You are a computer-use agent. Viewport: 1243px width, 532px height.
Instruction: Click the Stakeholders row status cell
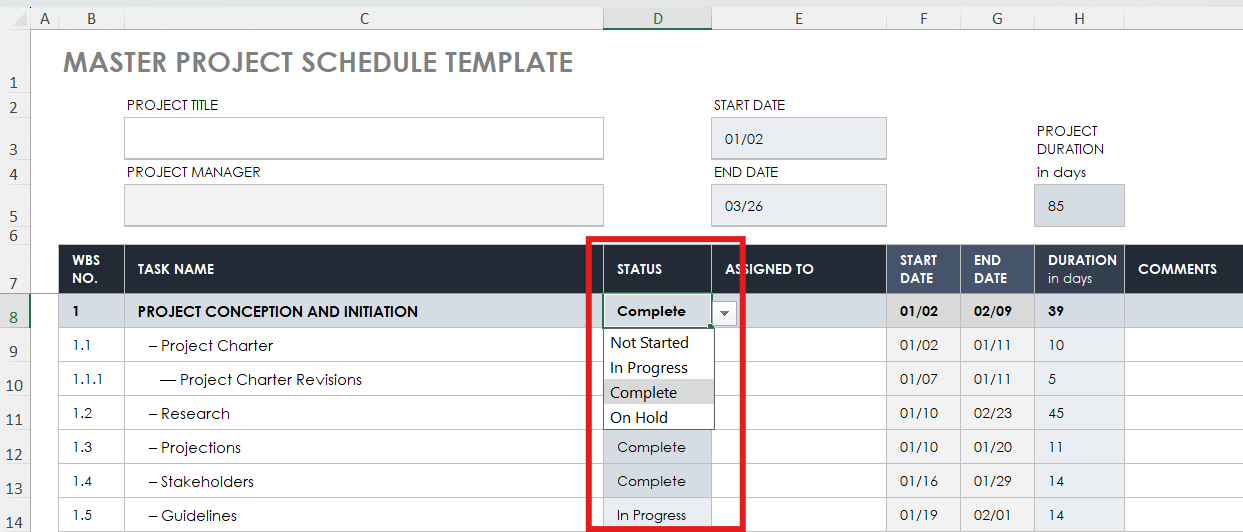pyautogui.click(x=652, y=482)
